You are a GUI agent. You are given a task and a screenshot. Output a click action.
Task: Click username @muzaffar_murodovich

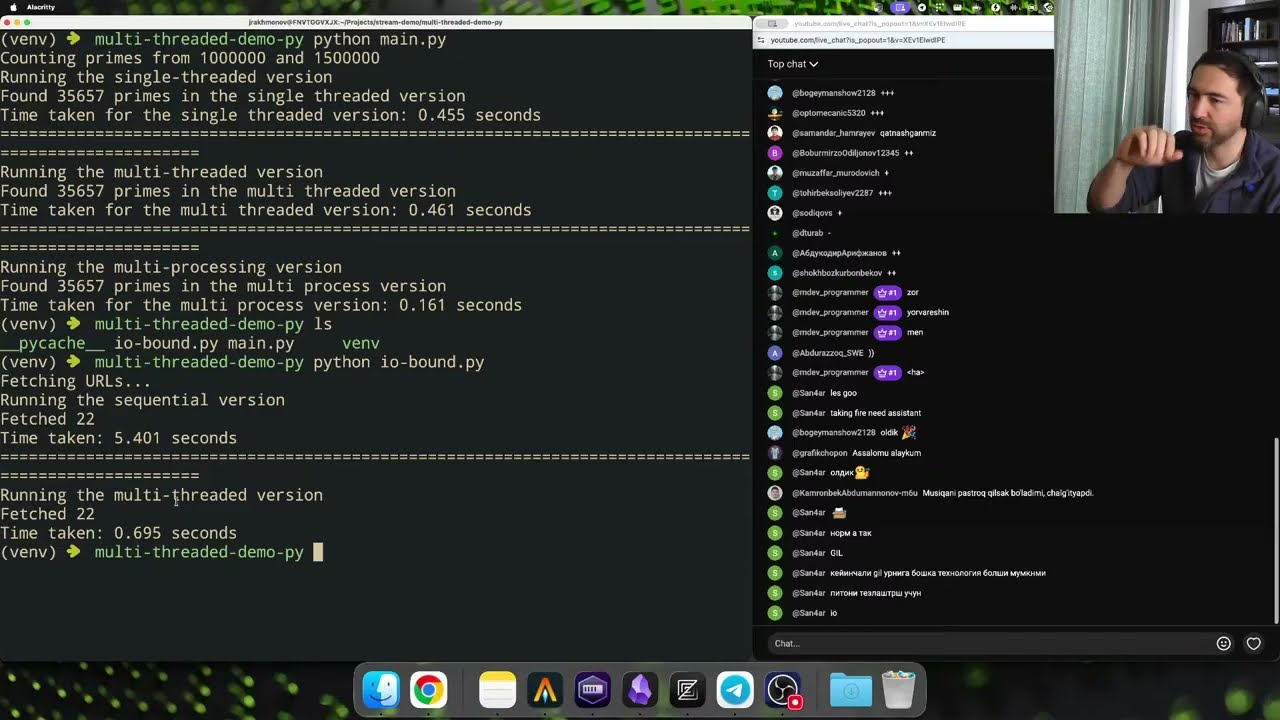coord(835,173)
